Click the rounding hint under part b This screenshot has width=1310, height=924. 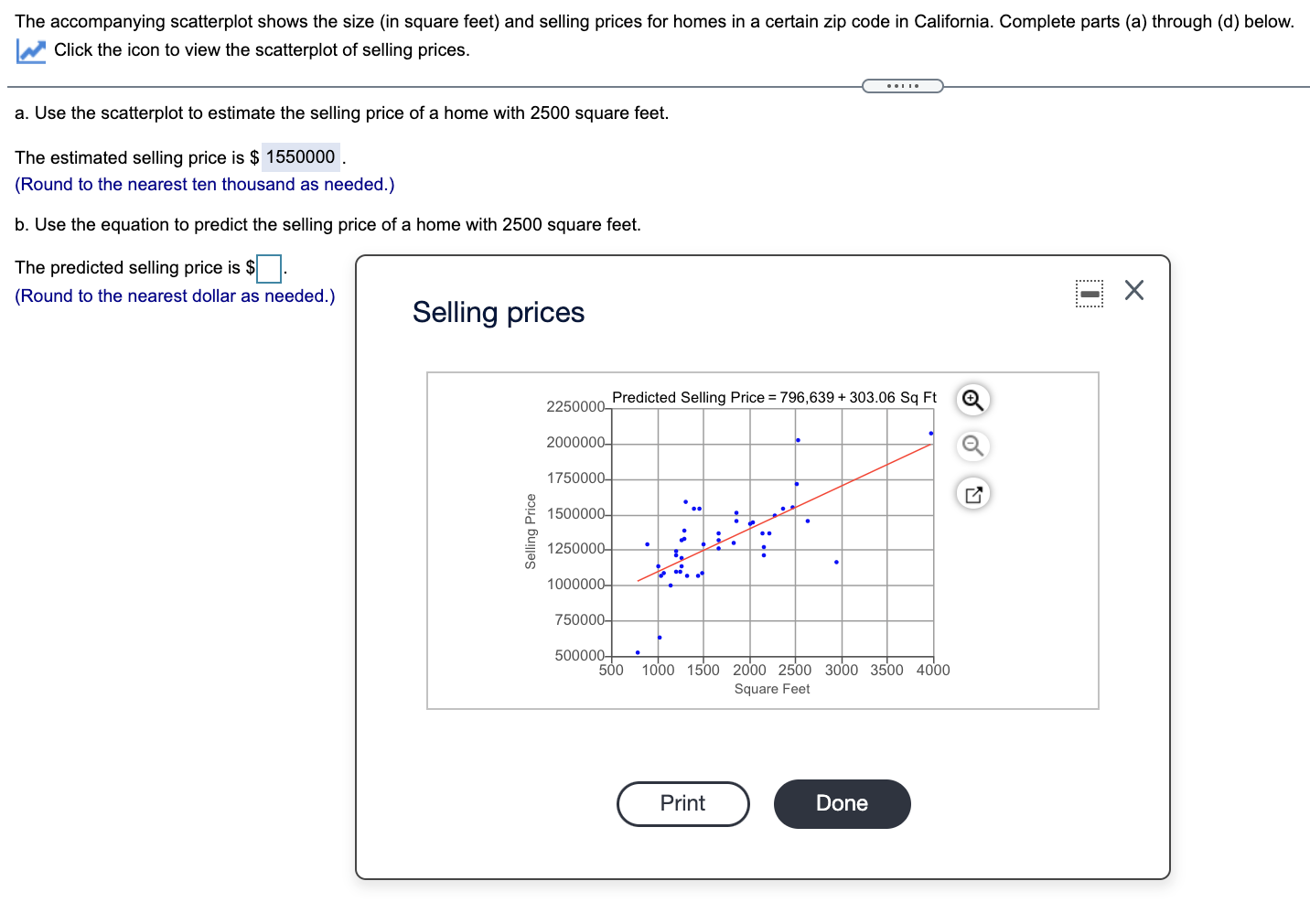174,295
